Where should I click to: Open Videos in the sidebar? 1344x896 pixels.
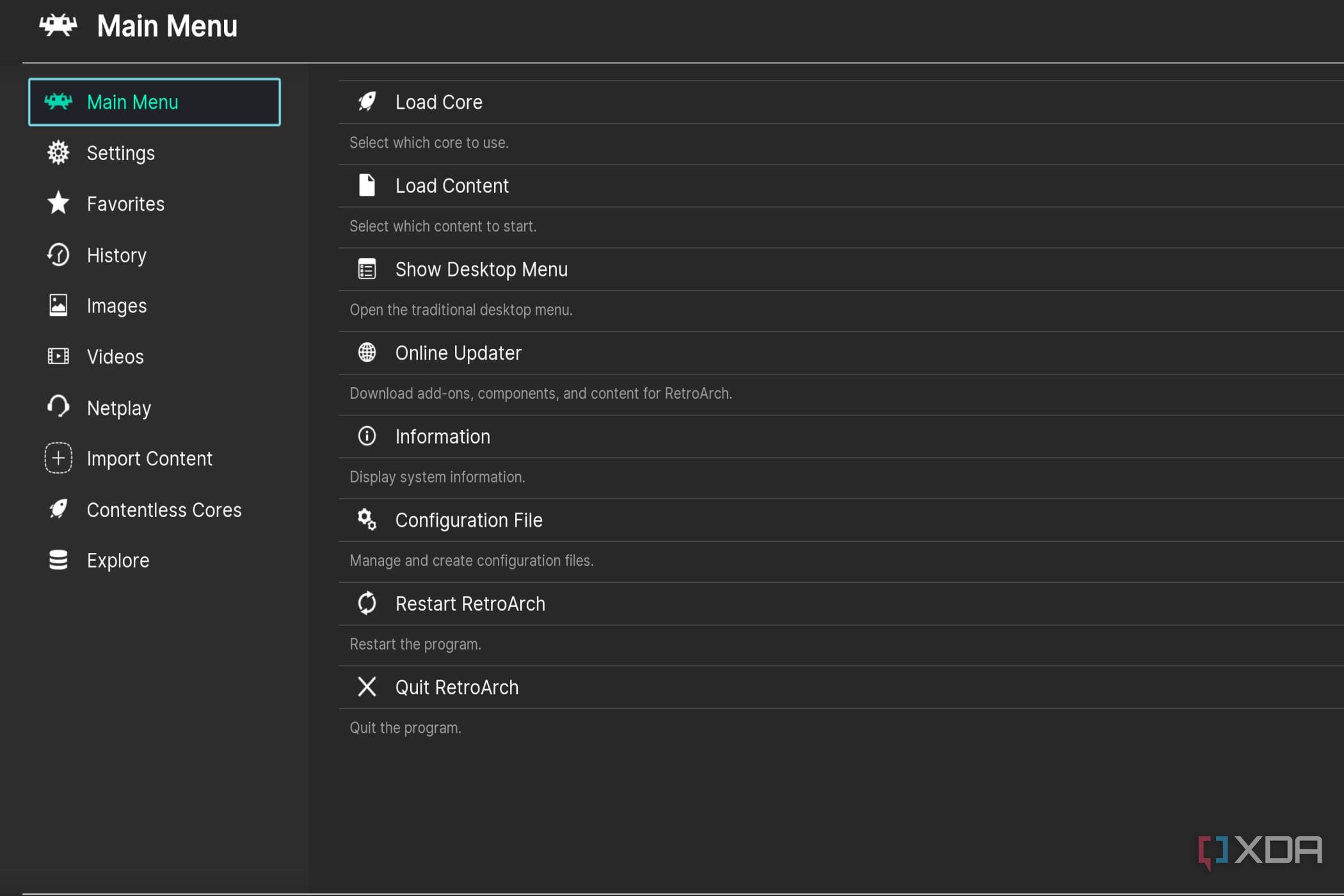154,356
